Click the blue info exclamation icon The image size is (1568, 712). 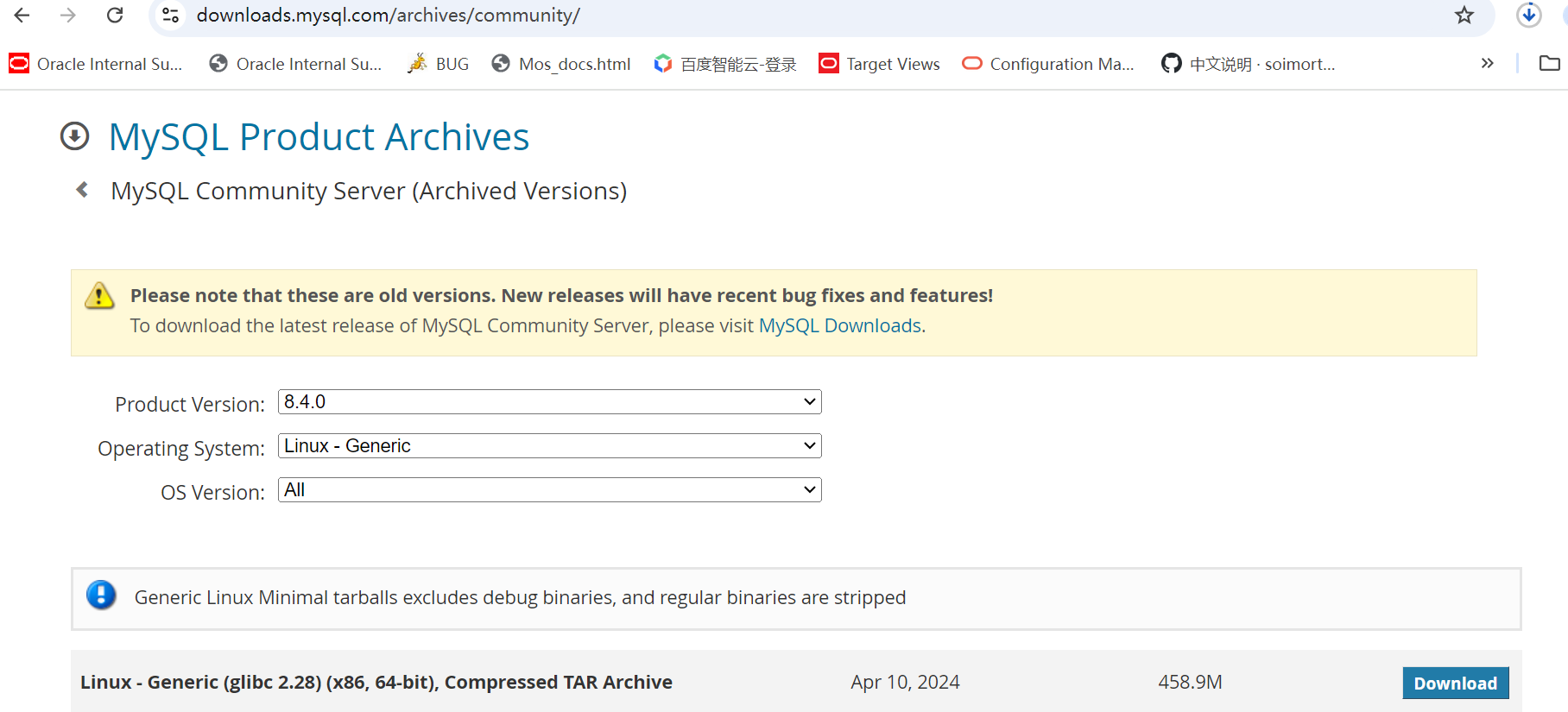(101, 595)
